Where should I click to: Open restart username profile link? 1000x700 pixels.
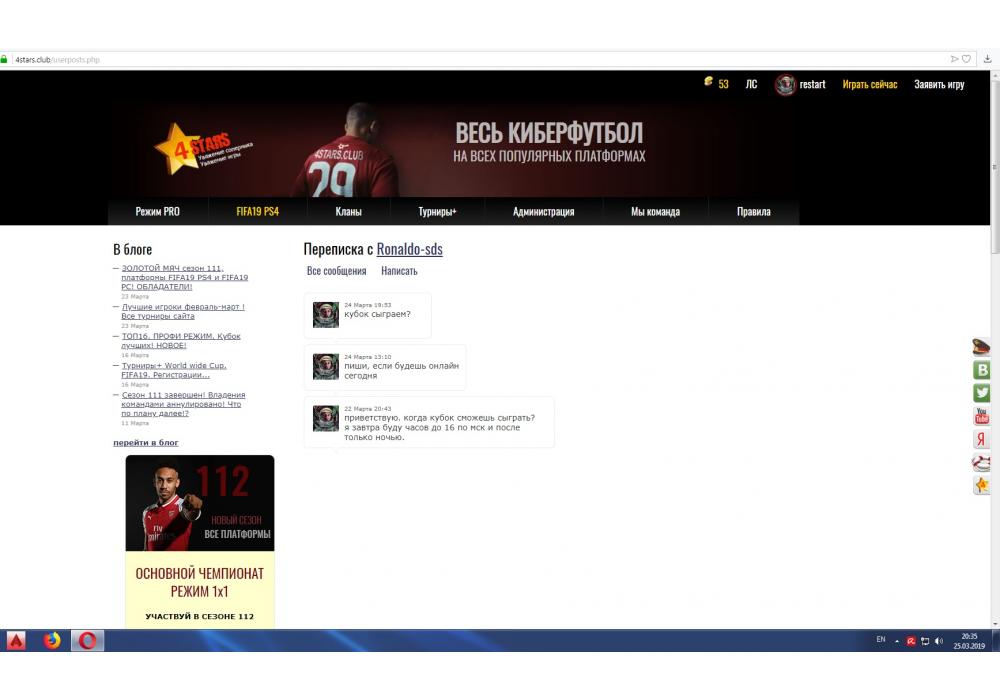click(812, 84)
